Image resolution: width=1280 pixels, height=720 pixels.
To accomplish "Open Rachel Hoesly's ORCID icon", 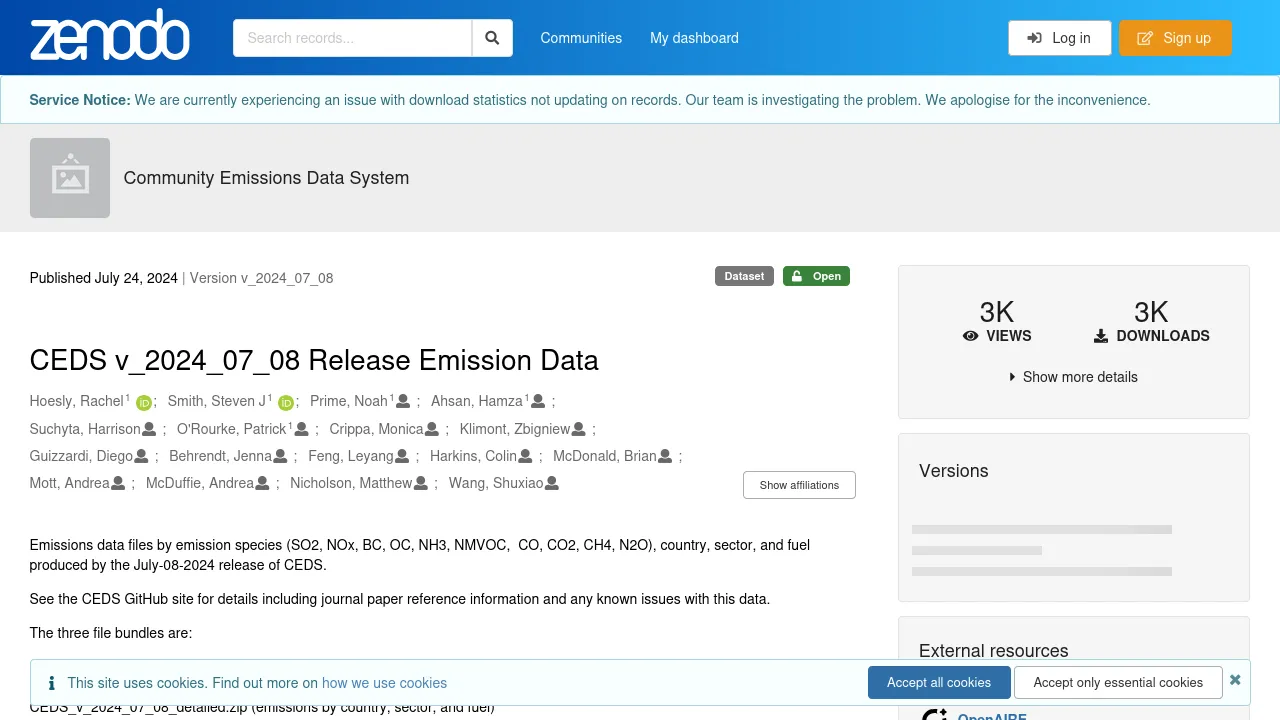I will click(x=144, y=403).
